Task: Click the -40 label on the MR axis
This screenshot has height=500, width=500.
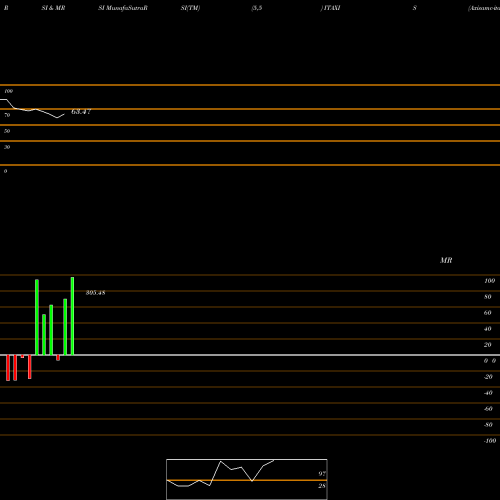Action: [x=488, y=393]
